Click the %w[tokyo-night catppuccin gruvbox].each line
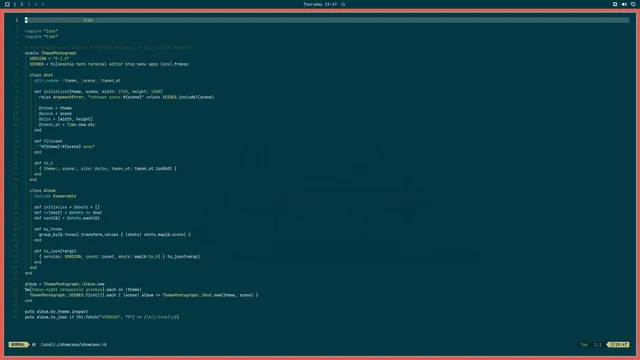Screen dimensions: 640x360 [83, 289]
